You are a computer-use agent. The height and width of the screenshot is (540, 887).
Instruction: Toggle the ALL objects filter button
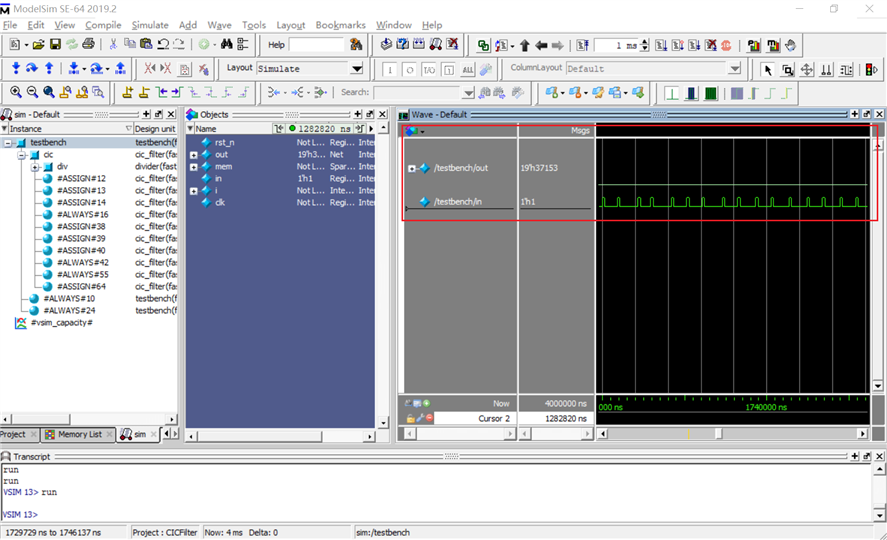click(467, 70)
